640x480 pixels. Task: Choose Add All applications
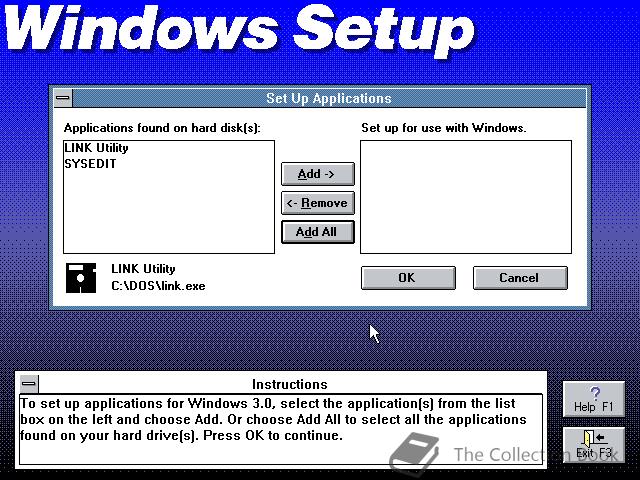click(318, 232)
